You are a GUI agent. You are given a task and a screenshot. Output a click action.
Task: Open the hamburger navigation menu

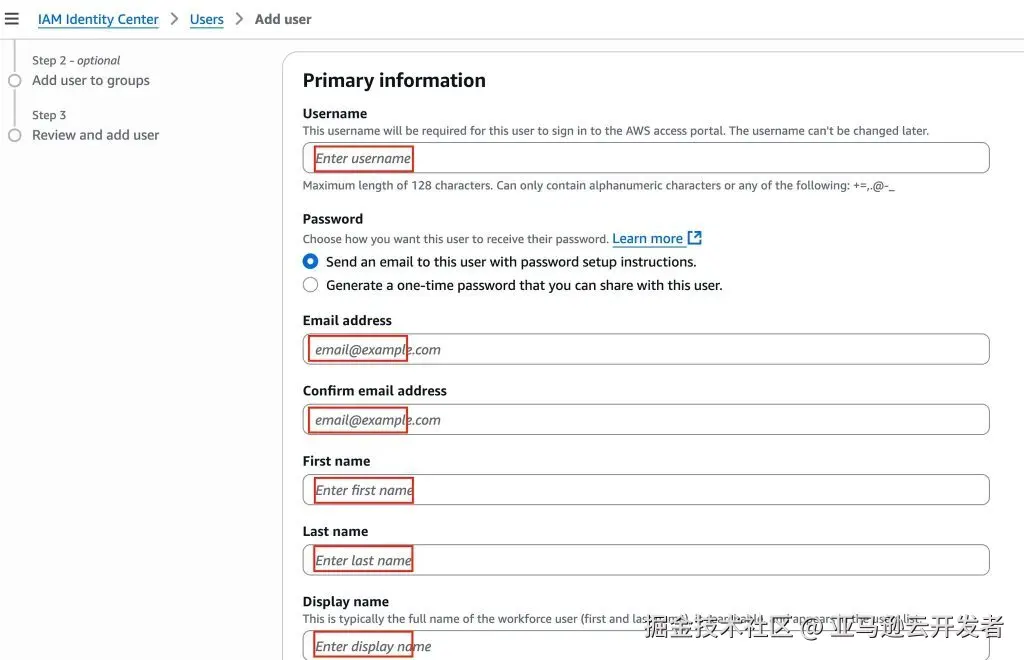coord(12,19)
